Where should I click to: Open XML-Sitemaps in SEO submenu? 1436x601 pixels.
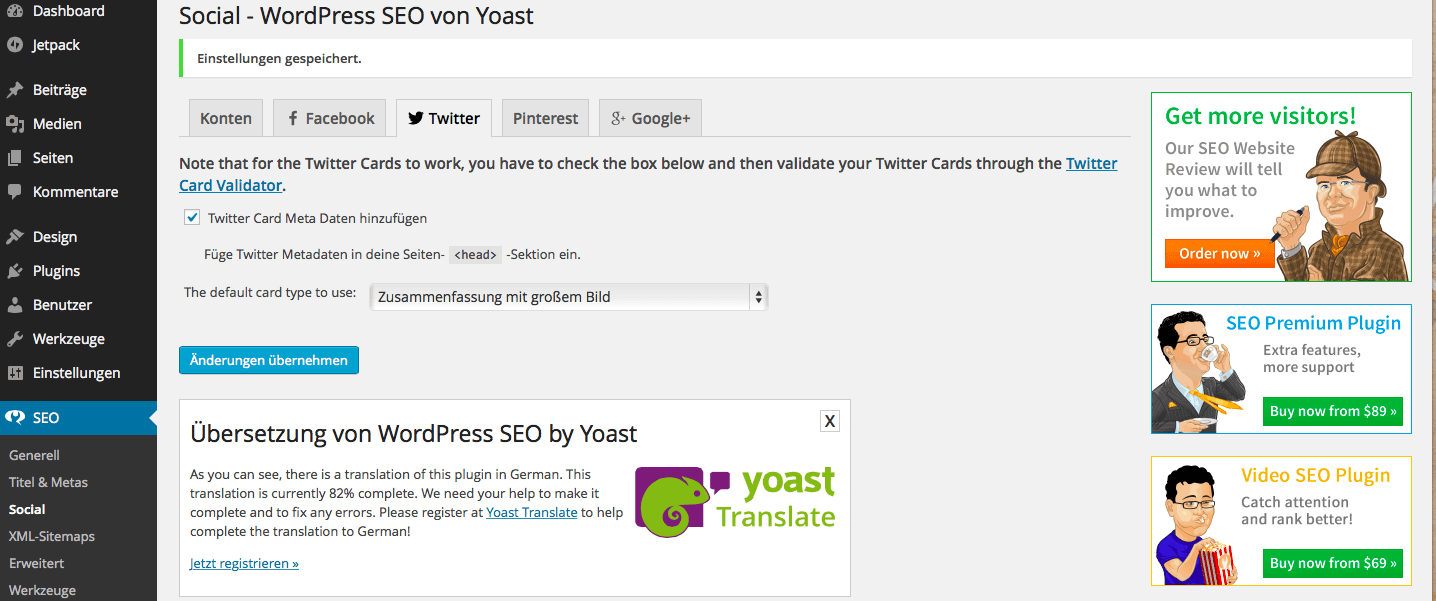coord(52,536)
